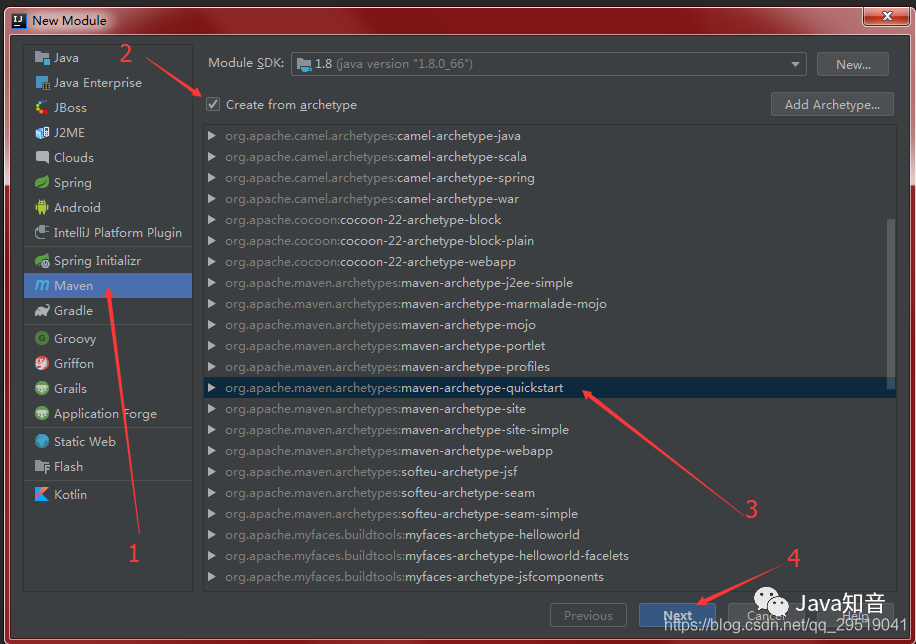Select the Flash icon
This screenshot has width=916, height=644.
(42, 466)
